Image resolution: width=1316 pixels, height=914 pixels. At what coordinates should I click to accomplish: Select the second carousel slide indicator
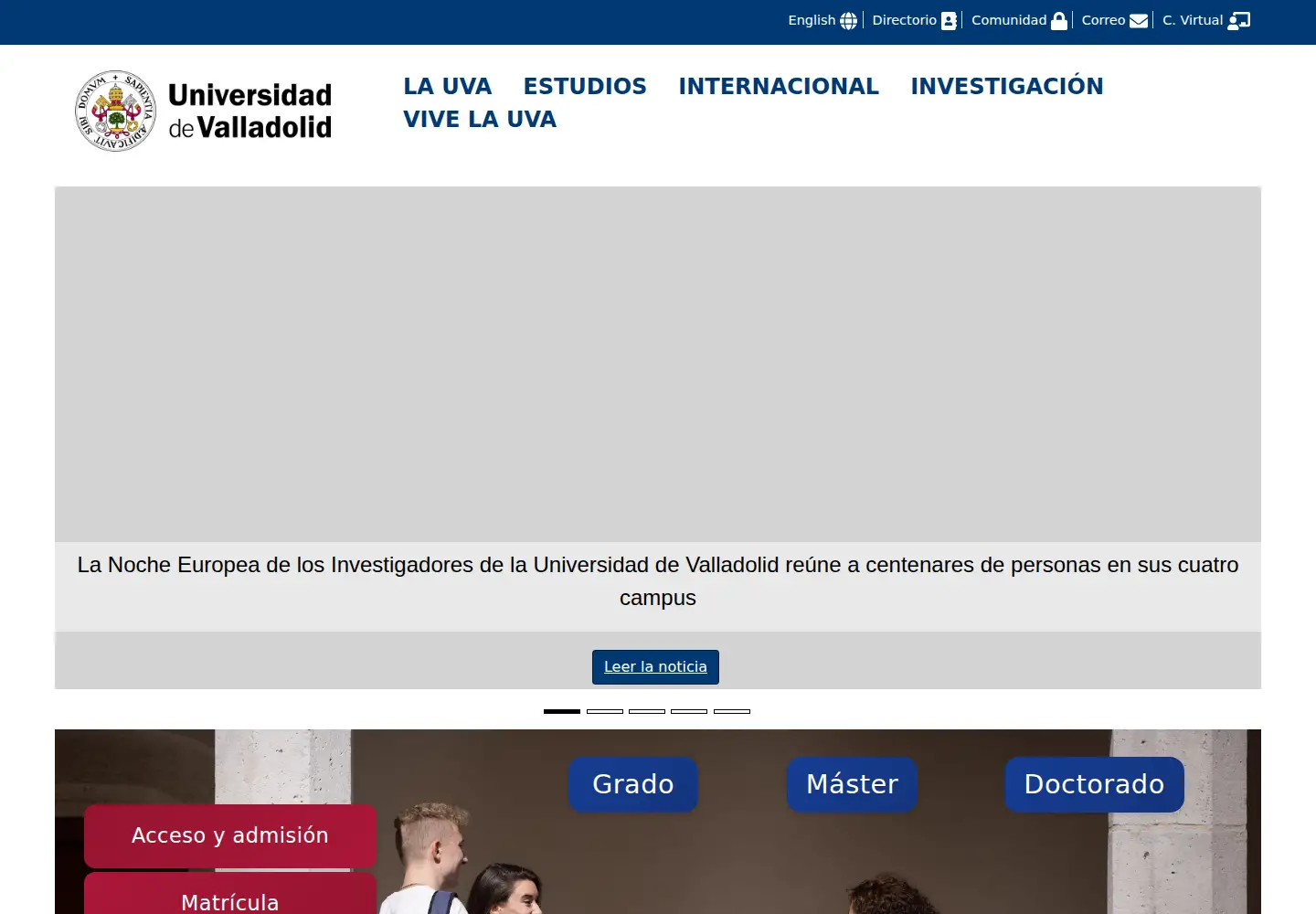pyautogui.click(x=605, y=711)
